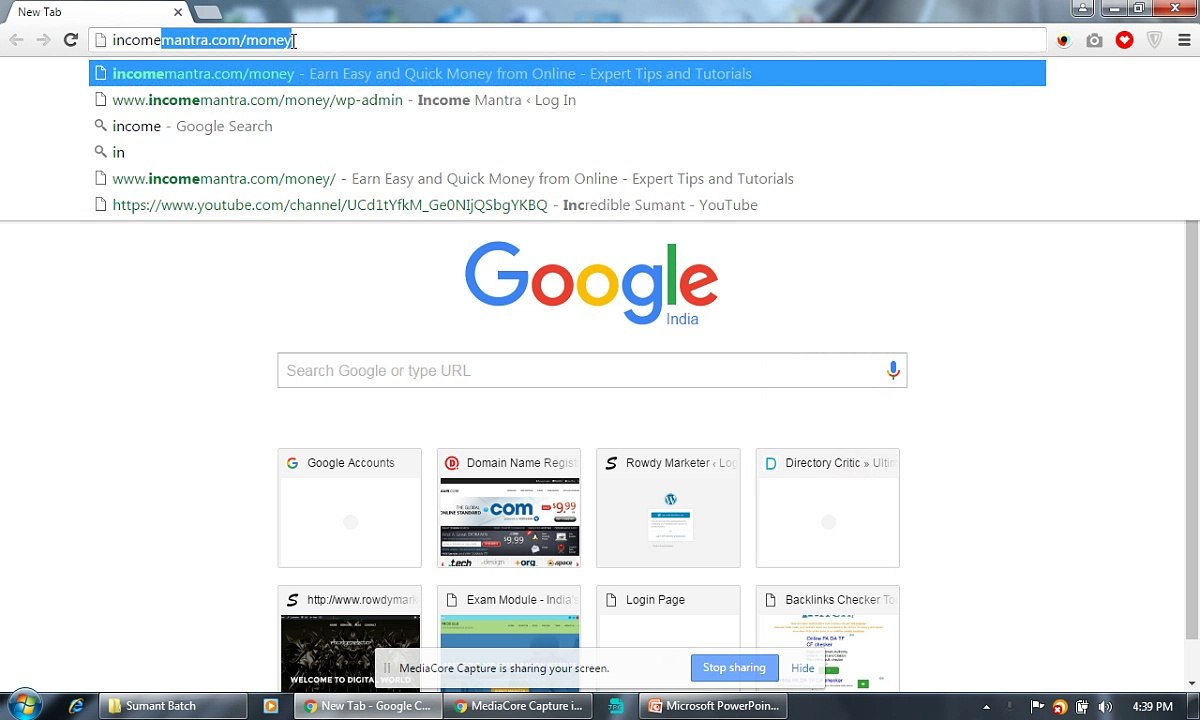Show hidden system tray icons
Screen dimensions: 1200x720
pos(987,706)
